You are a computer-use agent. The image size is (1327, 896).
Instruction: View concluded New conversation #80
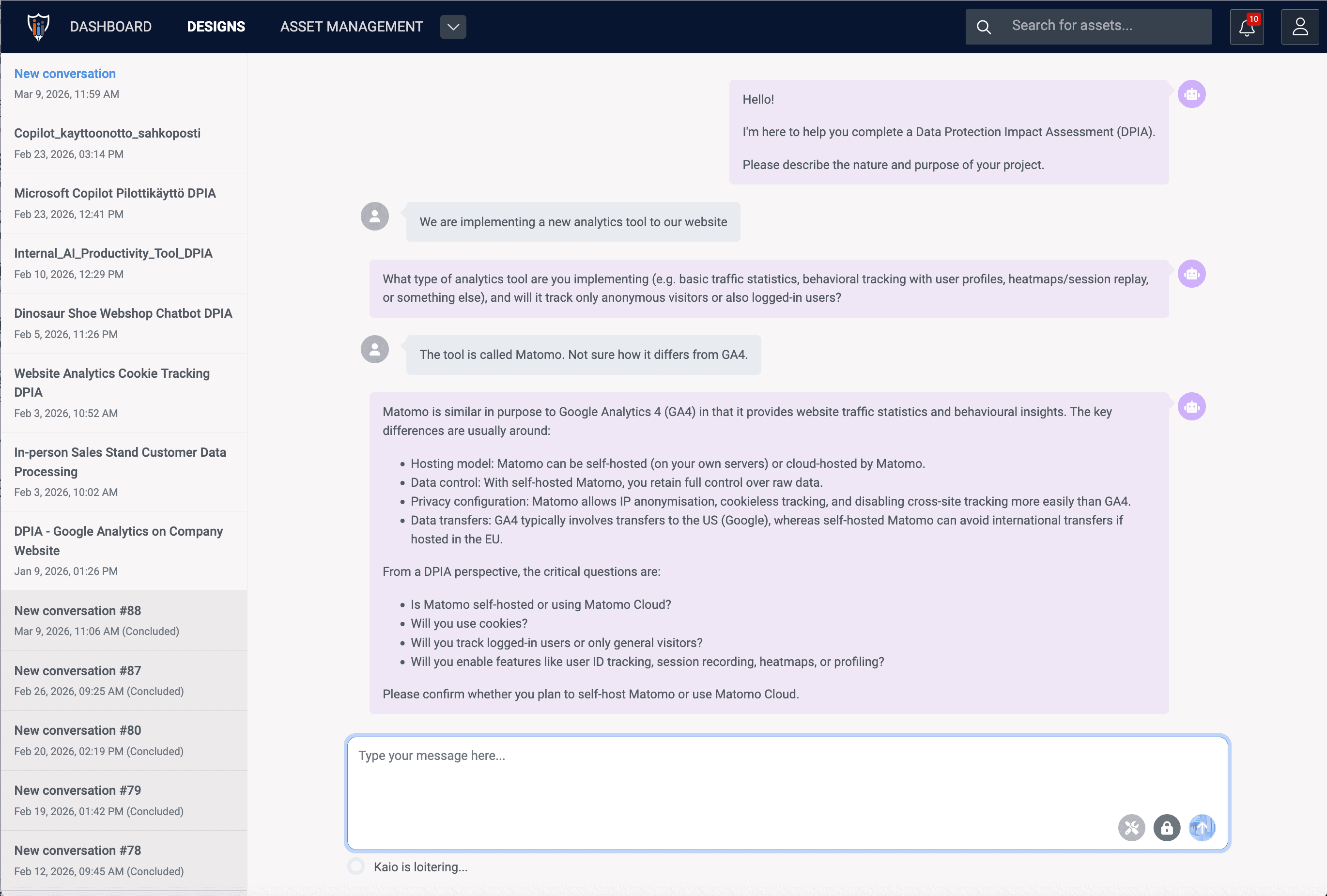[124, 740]
